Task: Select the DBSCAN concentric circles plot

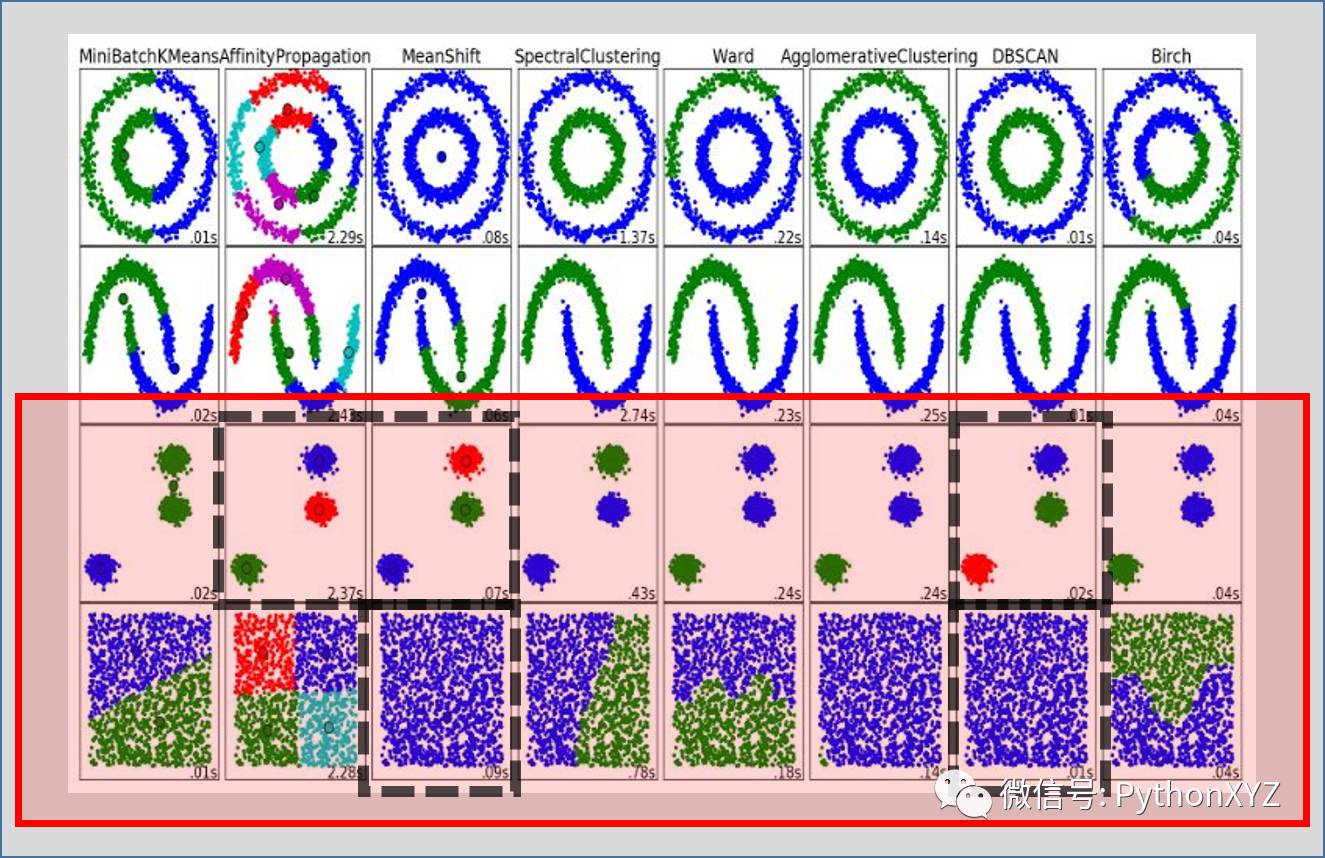Action: [x=1026, y=157]
